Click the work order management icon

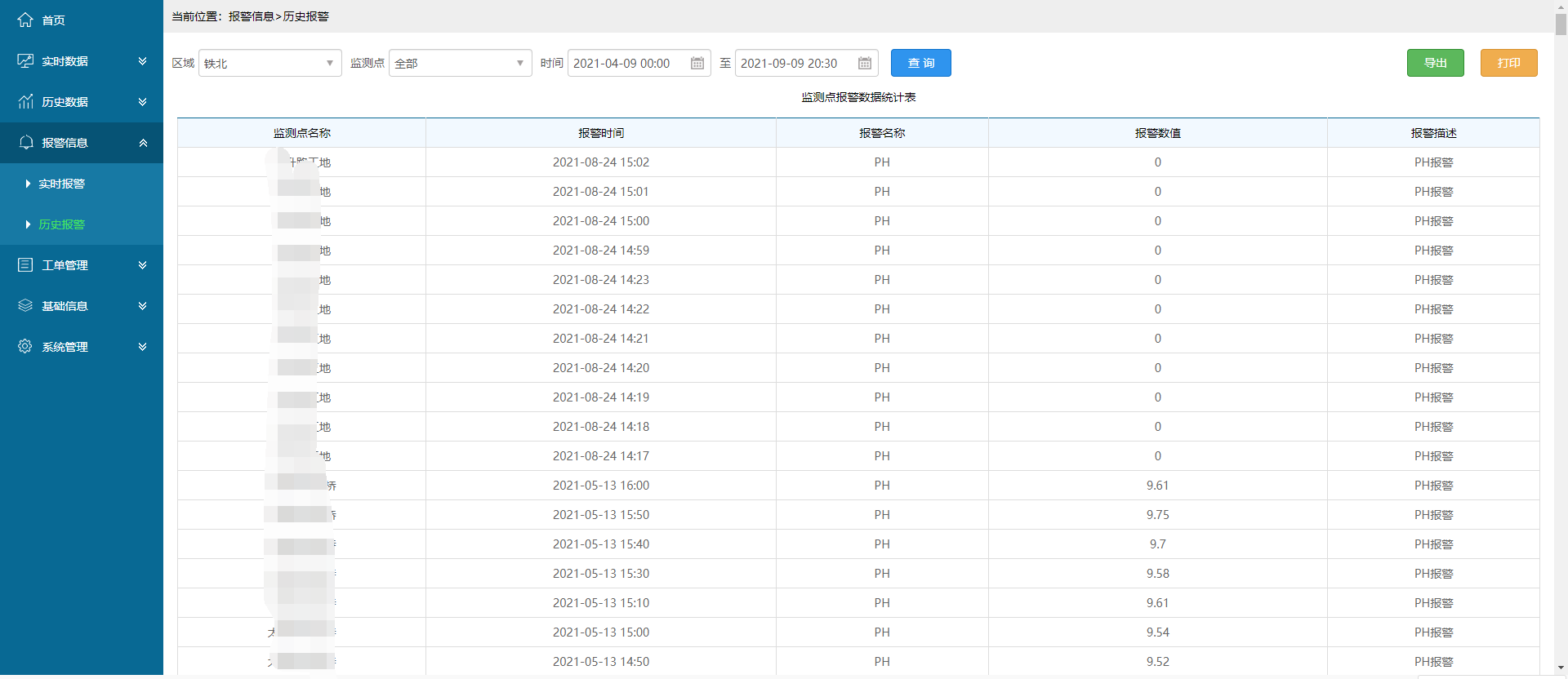25,265
